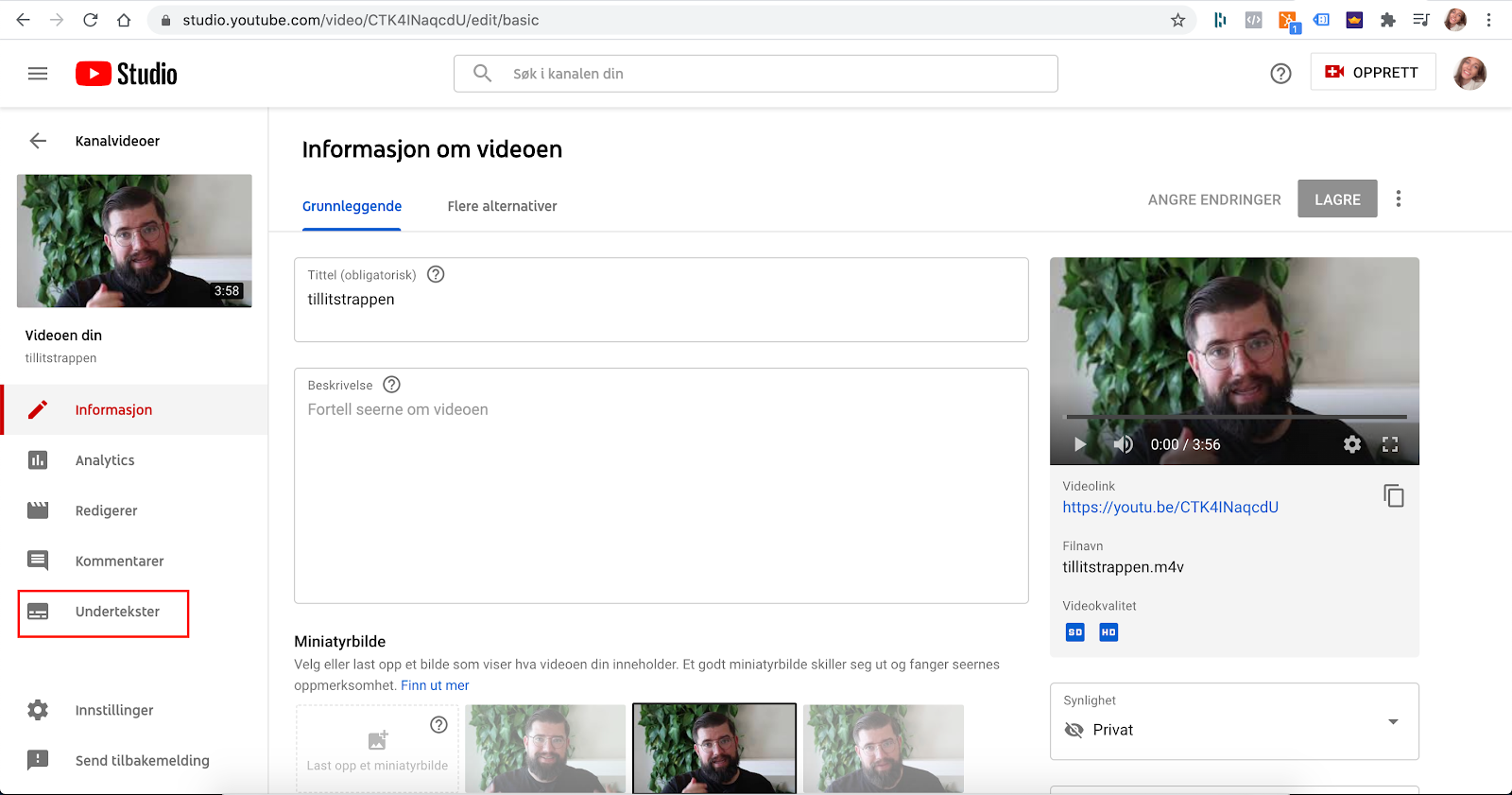Viewport: 1512px width, 795px height.
Task: Click the Kommentarer speech bubble icon
Action: pyautogui.click(x=38, y=561)
